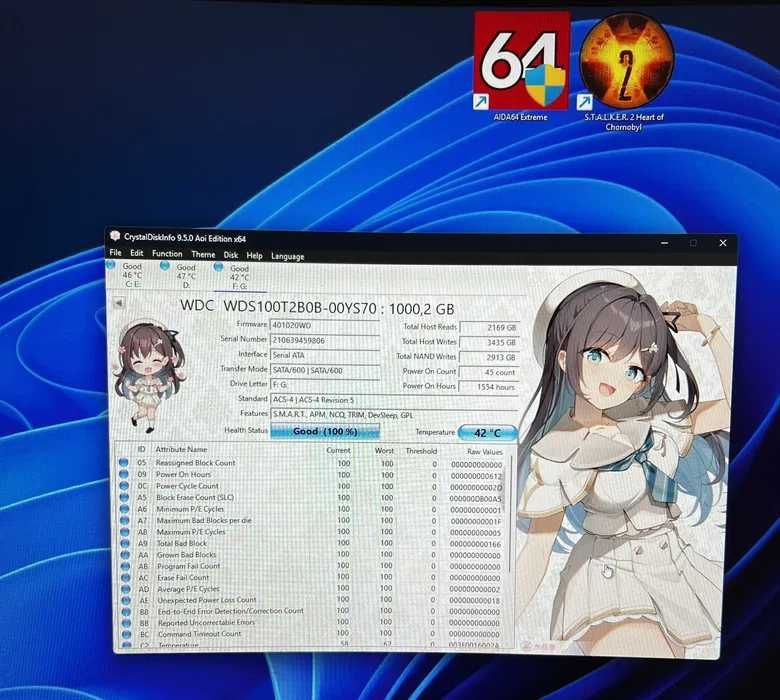Click the status orb for Reported Uncorrectable Errors

[x=127, y=623]
